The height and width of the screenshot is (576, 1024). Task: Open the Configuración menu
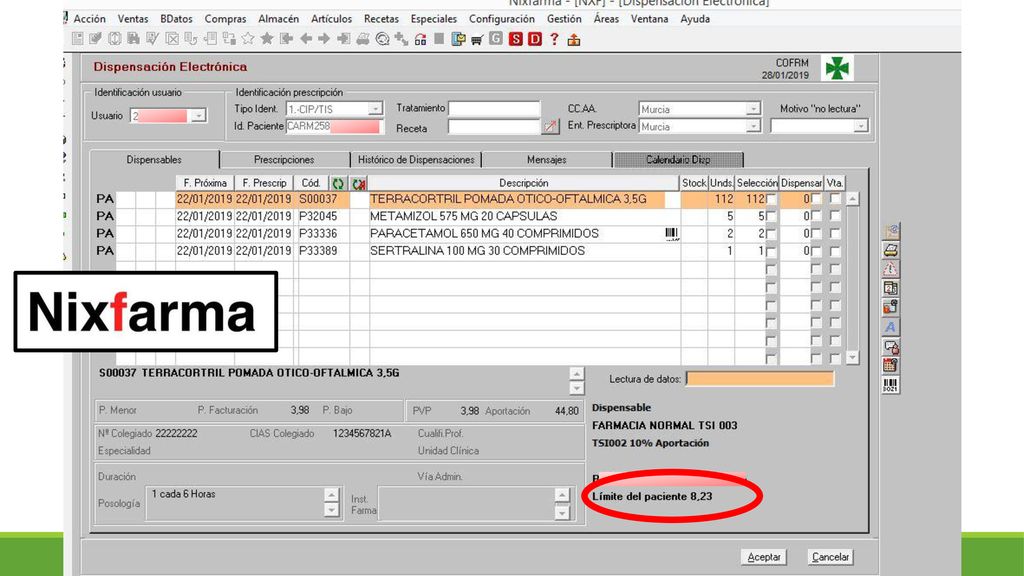coord(502,19)
